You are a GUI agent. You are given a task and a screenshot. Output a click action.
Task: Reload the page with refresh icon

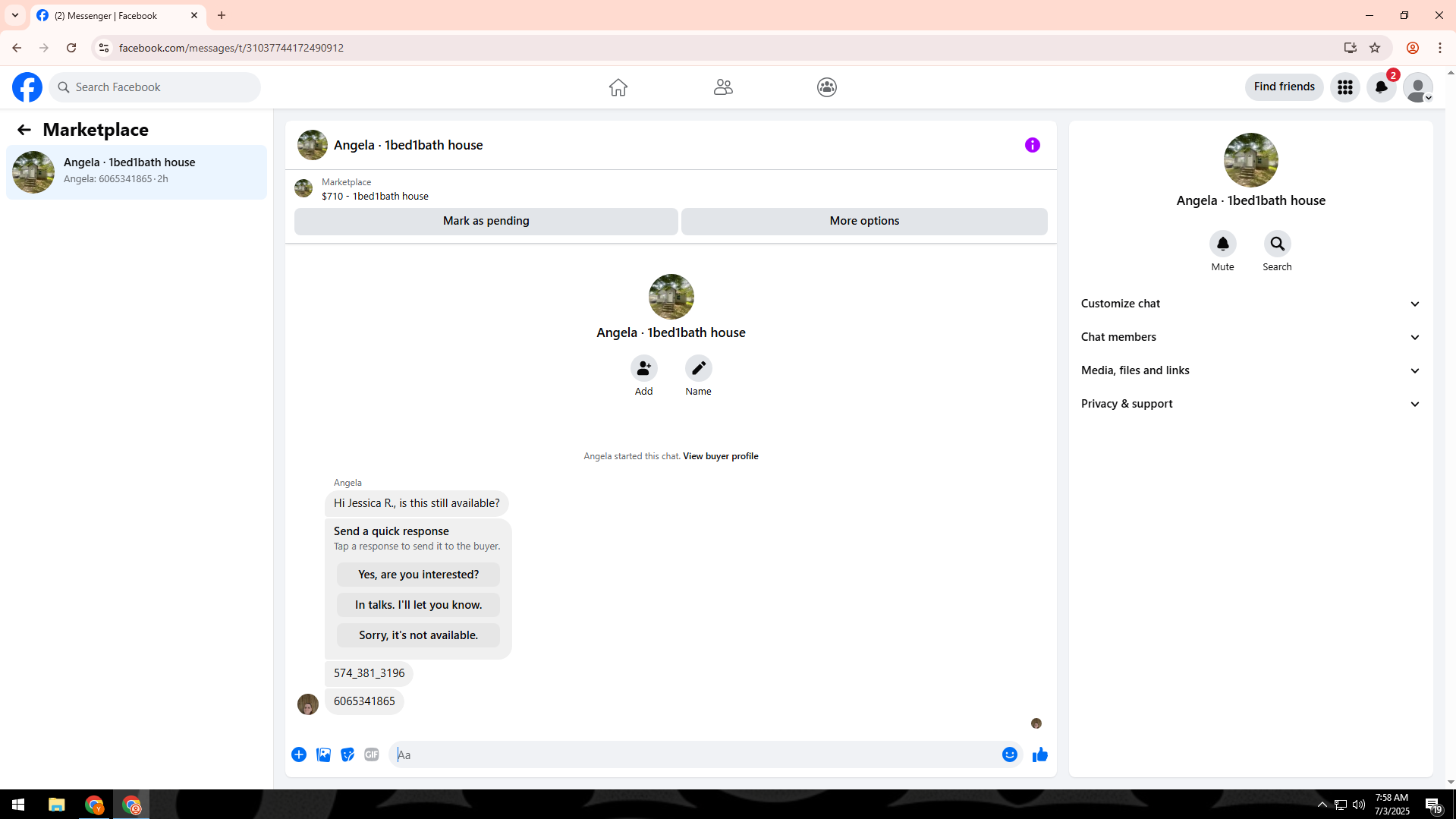click(x=71, y=48)
